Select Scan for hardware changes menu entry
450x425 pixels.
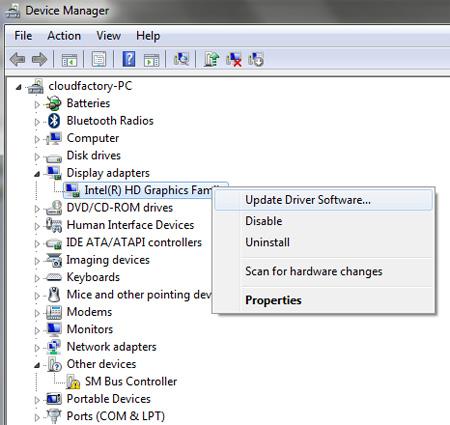323,272
